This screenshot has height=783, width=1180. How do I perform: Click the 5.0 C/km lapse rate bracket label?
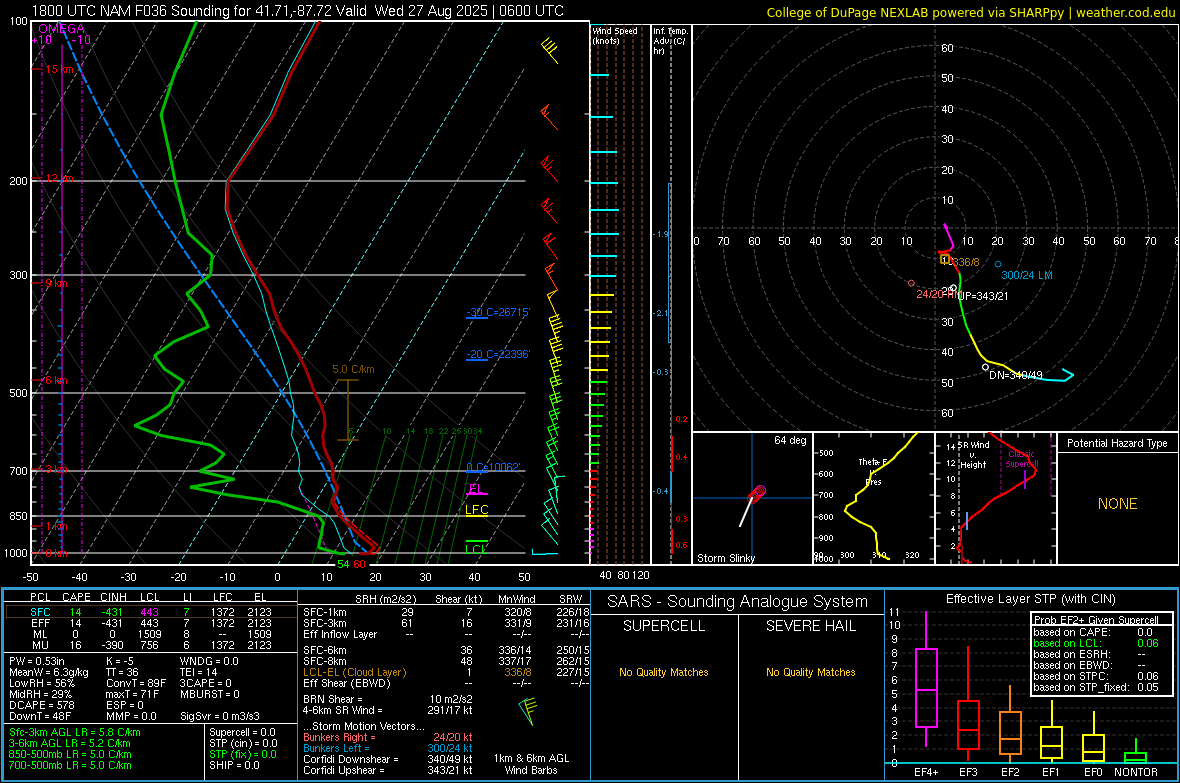click(353, 370)
